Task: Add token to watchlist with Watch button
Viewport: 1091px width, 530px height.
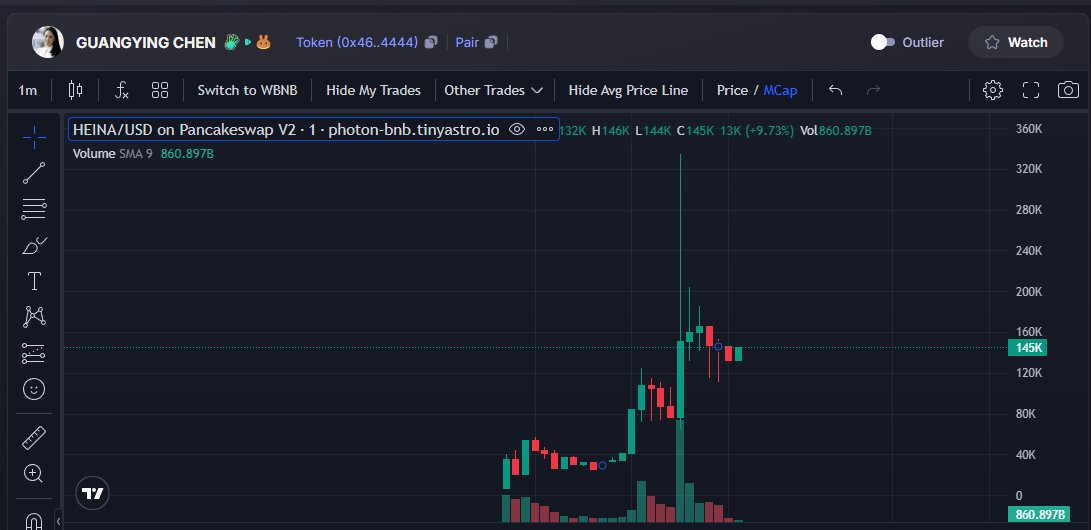Action: (x=1016, y=42)
